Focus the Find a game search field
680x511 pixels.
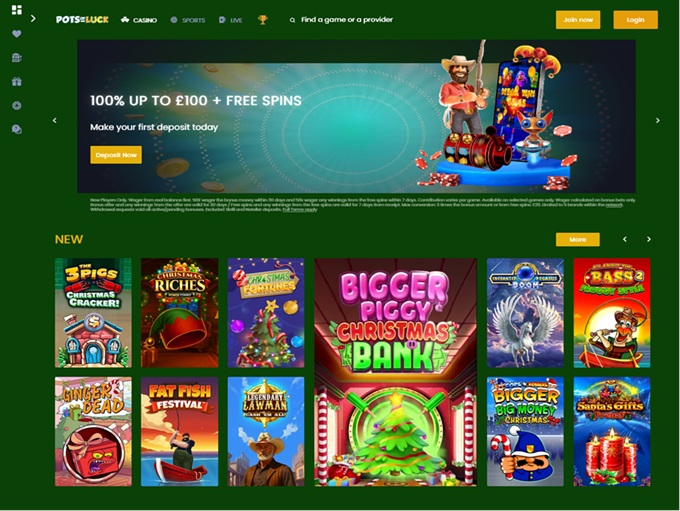point(347,20)
